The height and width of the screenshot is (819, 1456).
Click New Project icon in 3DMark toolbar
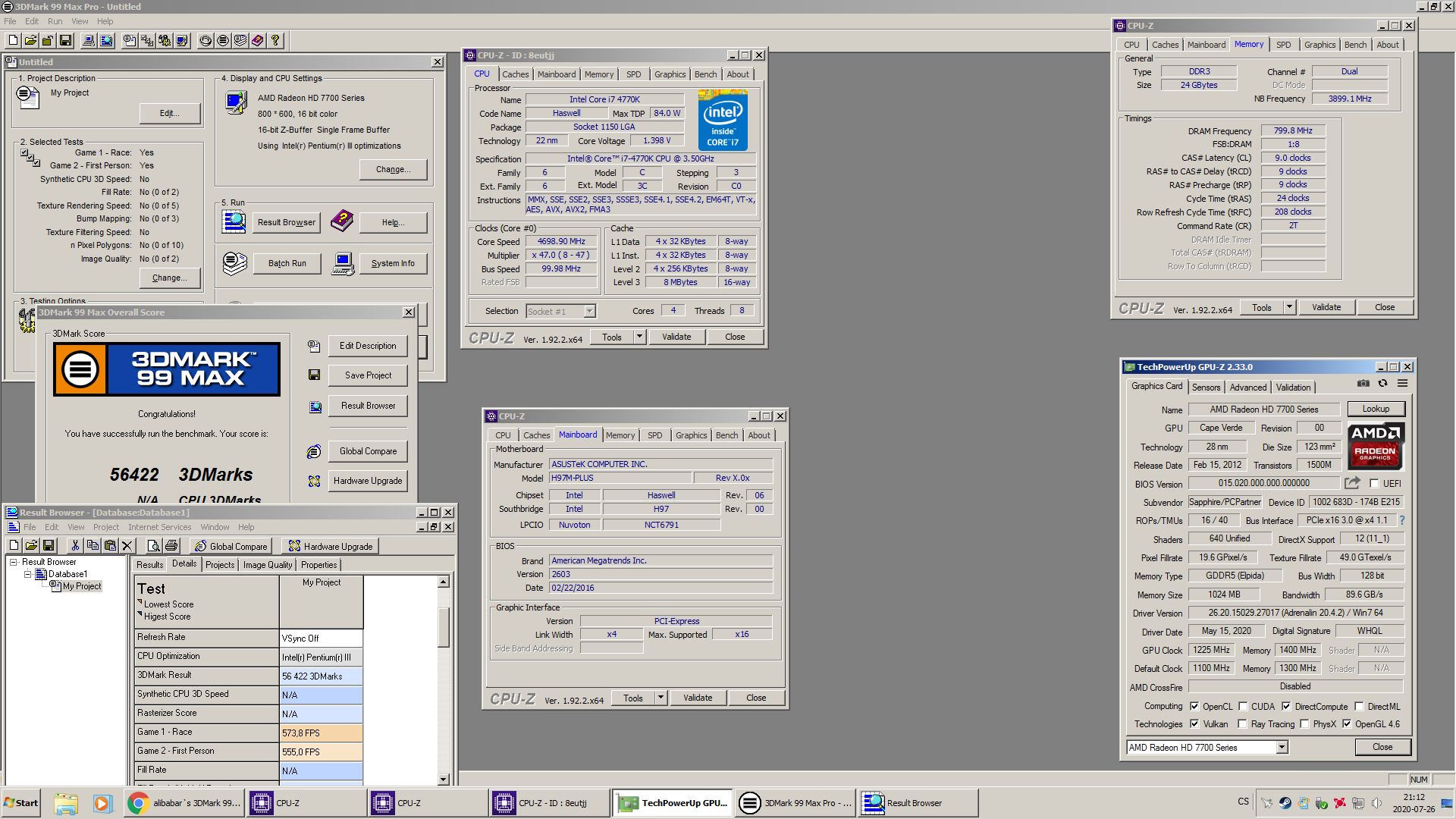pyautogui.click(x=14, y=40)
